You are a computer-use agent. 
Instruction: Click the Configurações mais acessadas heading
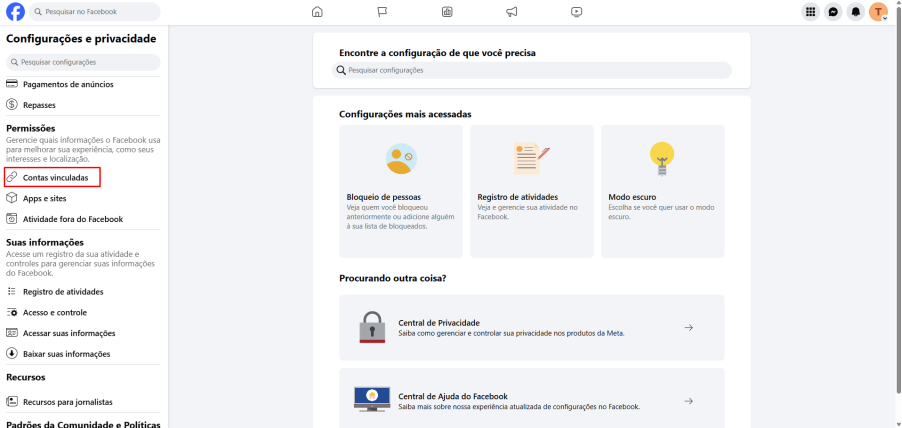[x=406, y=114]
